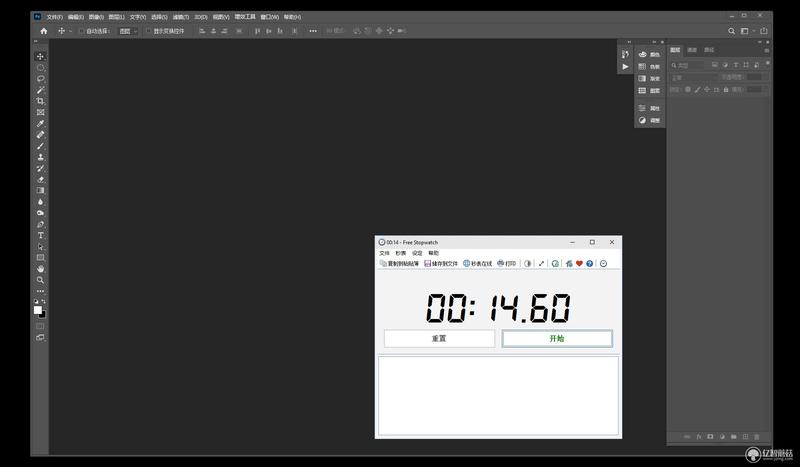The width and height of the screenshot is (800, 467).
Task: Select the Elliptical Marquee tool
Action: tap(40, 67)
